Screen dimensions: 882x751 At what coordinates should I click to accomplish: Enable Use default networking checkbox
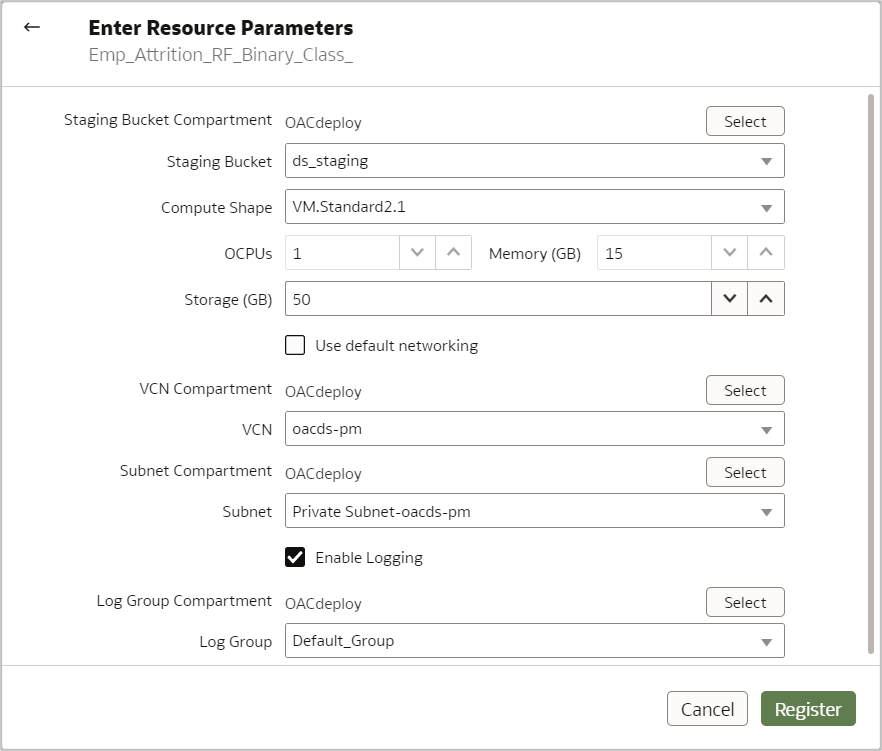click(295, 346)
